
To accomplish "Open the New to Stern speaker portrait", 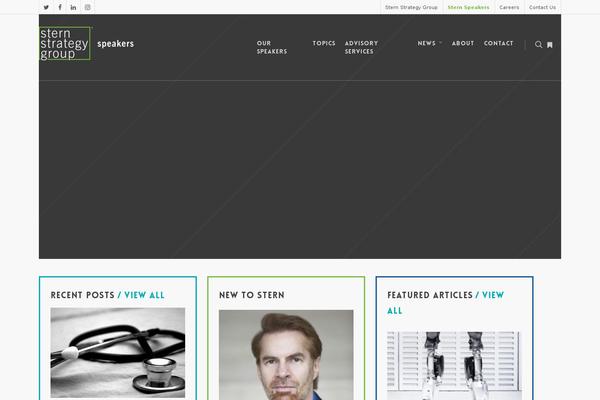I will click(x=286, y=355).
